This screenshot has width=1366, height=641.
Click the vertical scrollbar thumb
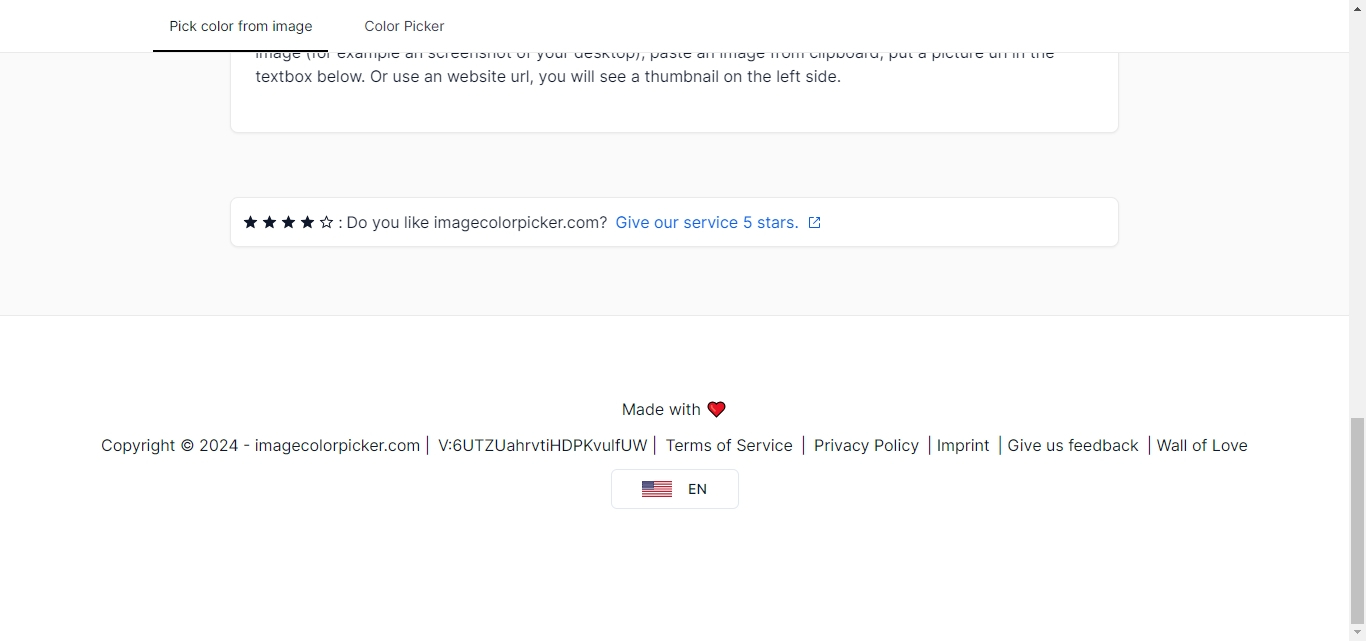click(1358, 520)
